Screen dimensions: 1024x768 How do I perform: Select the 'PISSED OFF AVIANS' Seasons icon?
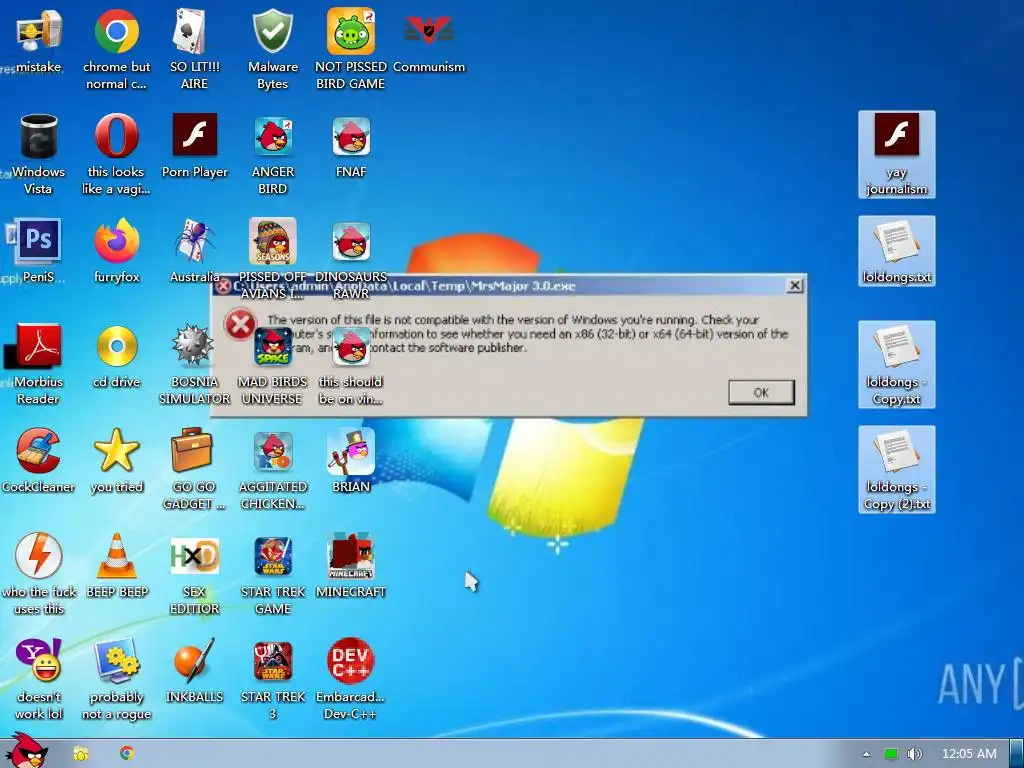click(x=273, y=259)
